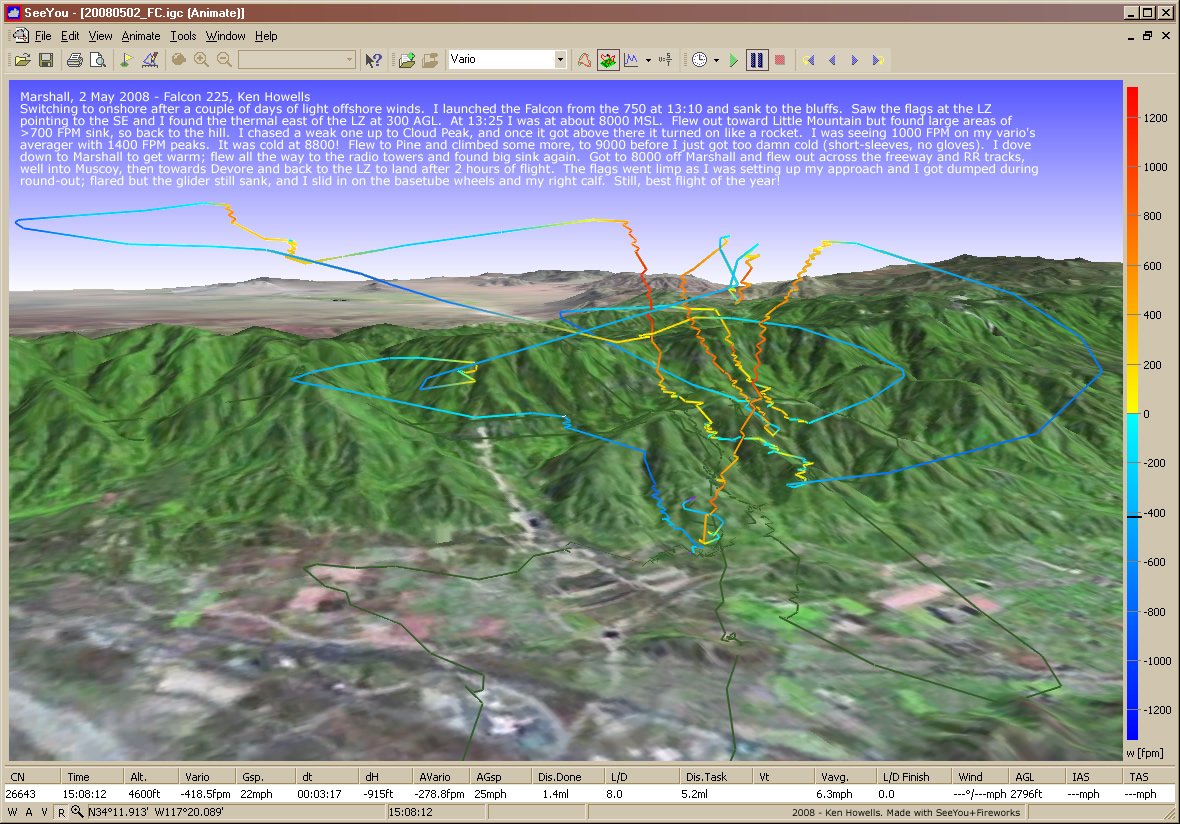Click the Open file folder icon

tap(21, 60)
